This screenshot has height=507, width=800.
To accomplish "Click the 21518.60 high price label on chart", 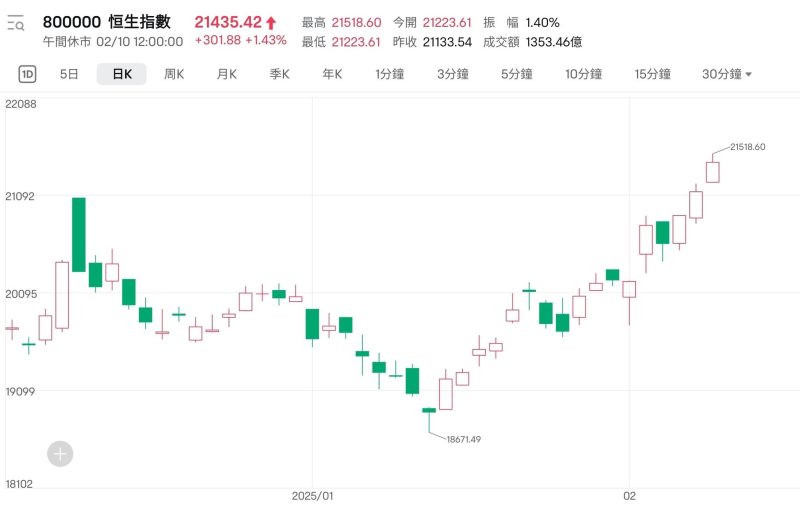I will tap(747, 147).
